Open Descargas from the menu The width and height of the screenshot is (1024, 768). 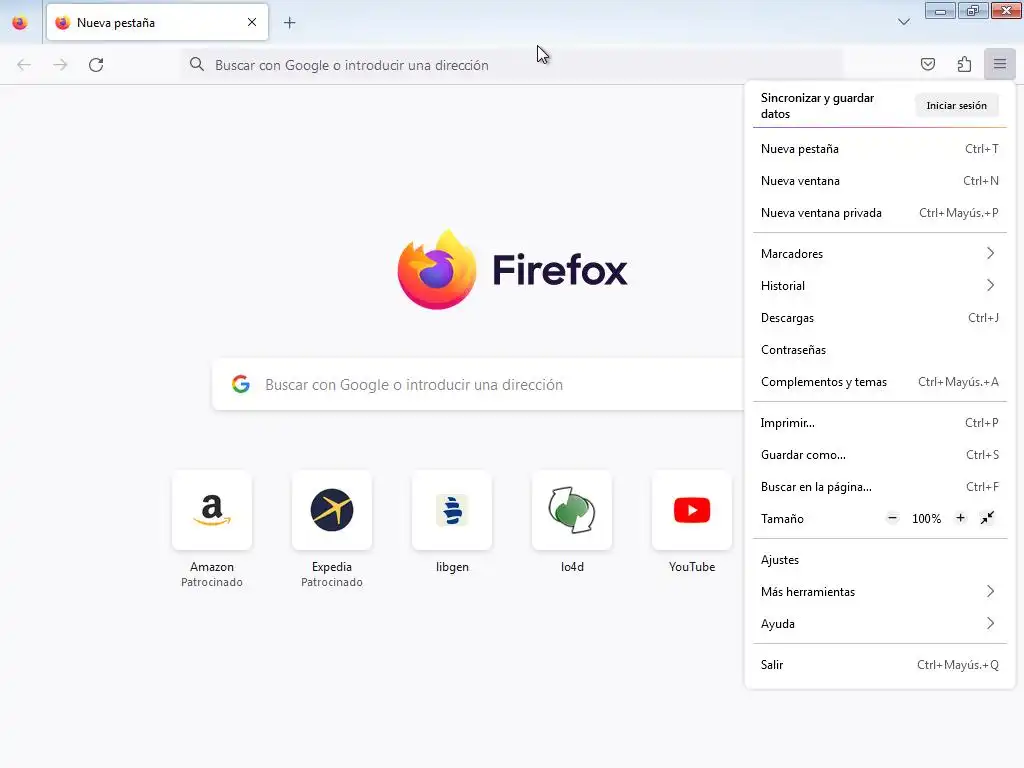pyautogui.click(x=879, y=317)
